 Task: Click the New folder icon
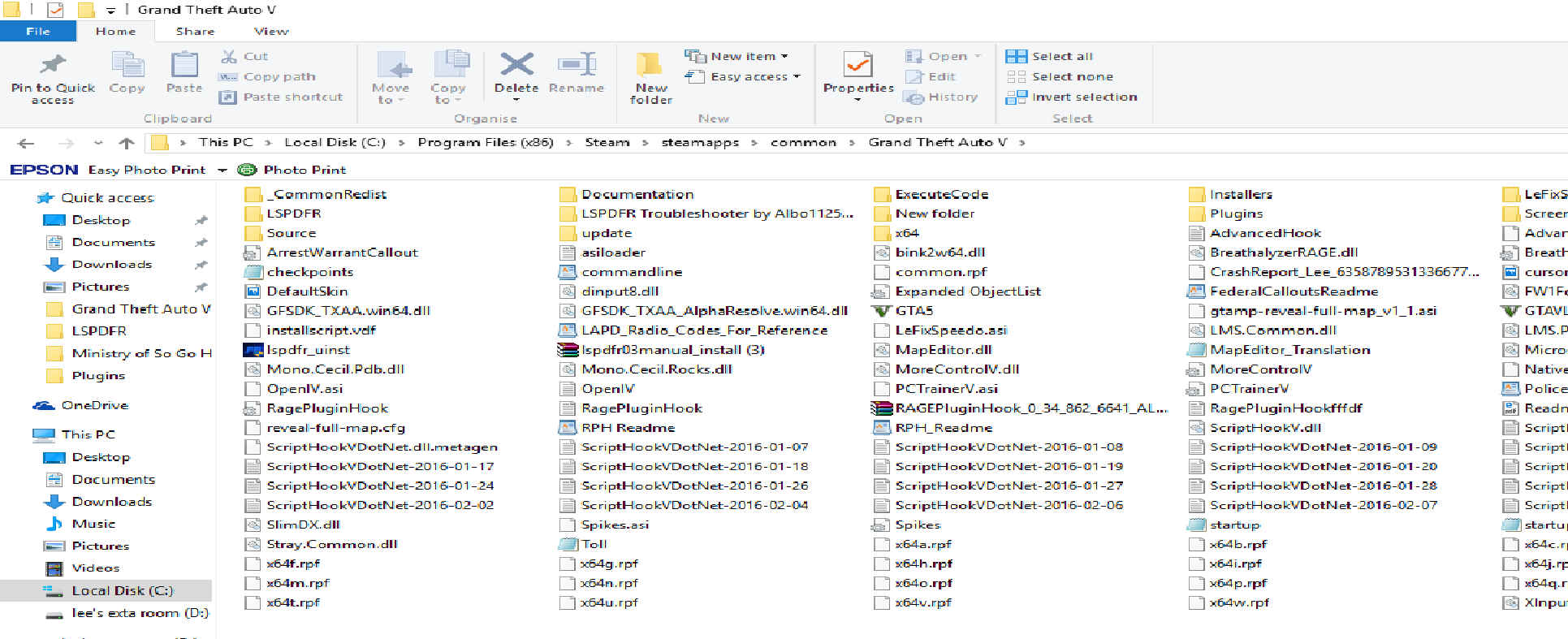click(650, 64)
